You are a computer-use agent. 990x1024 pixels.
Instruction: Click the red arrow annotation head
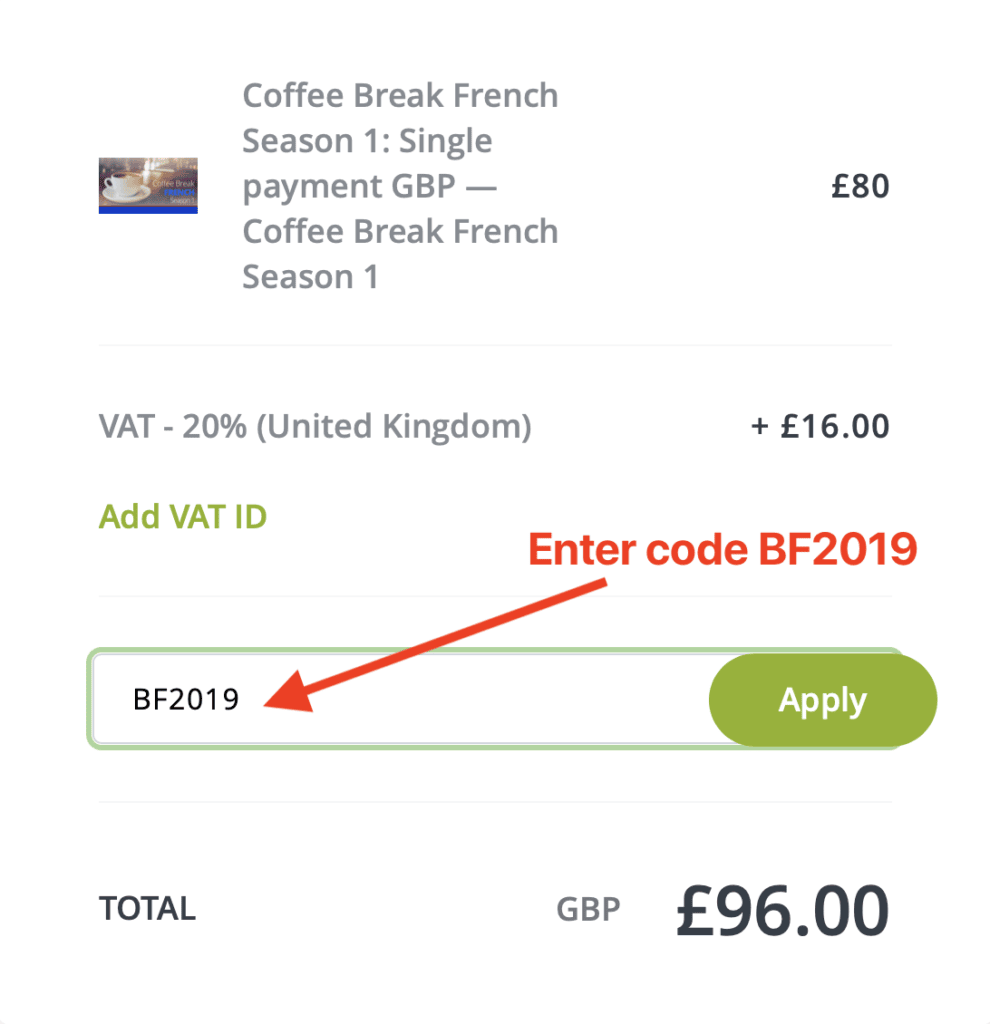(x=289, y=692)
